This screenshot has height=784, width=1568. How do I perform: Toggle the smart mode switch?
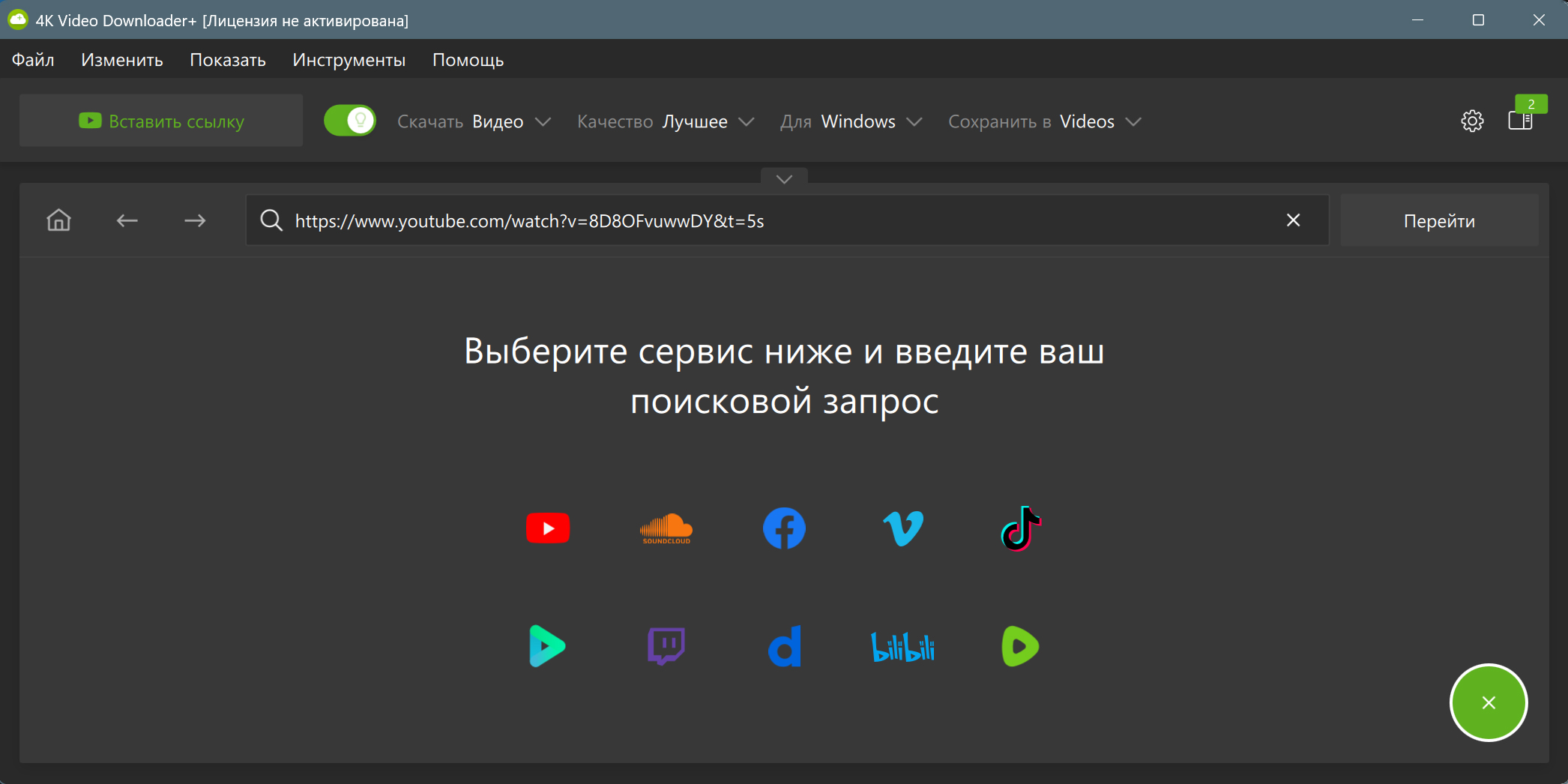350,121
